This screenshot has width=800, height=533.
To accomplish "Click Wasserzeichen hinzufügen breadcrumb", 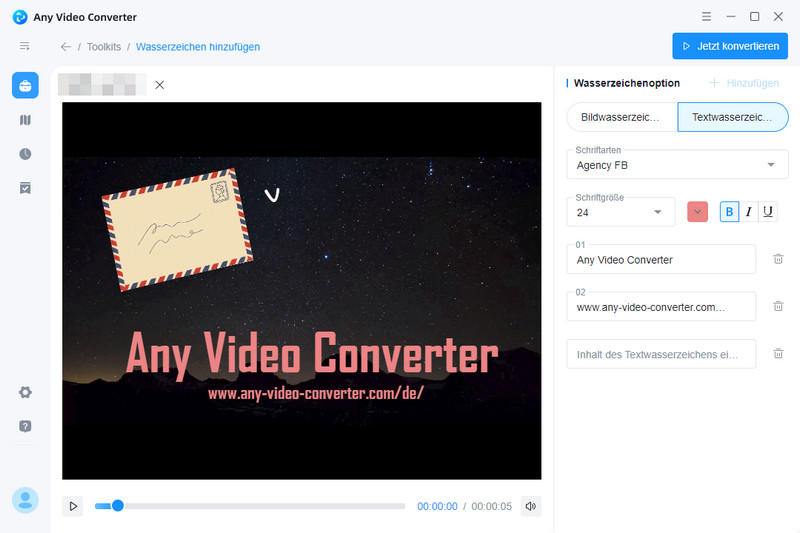I will 197,47.
